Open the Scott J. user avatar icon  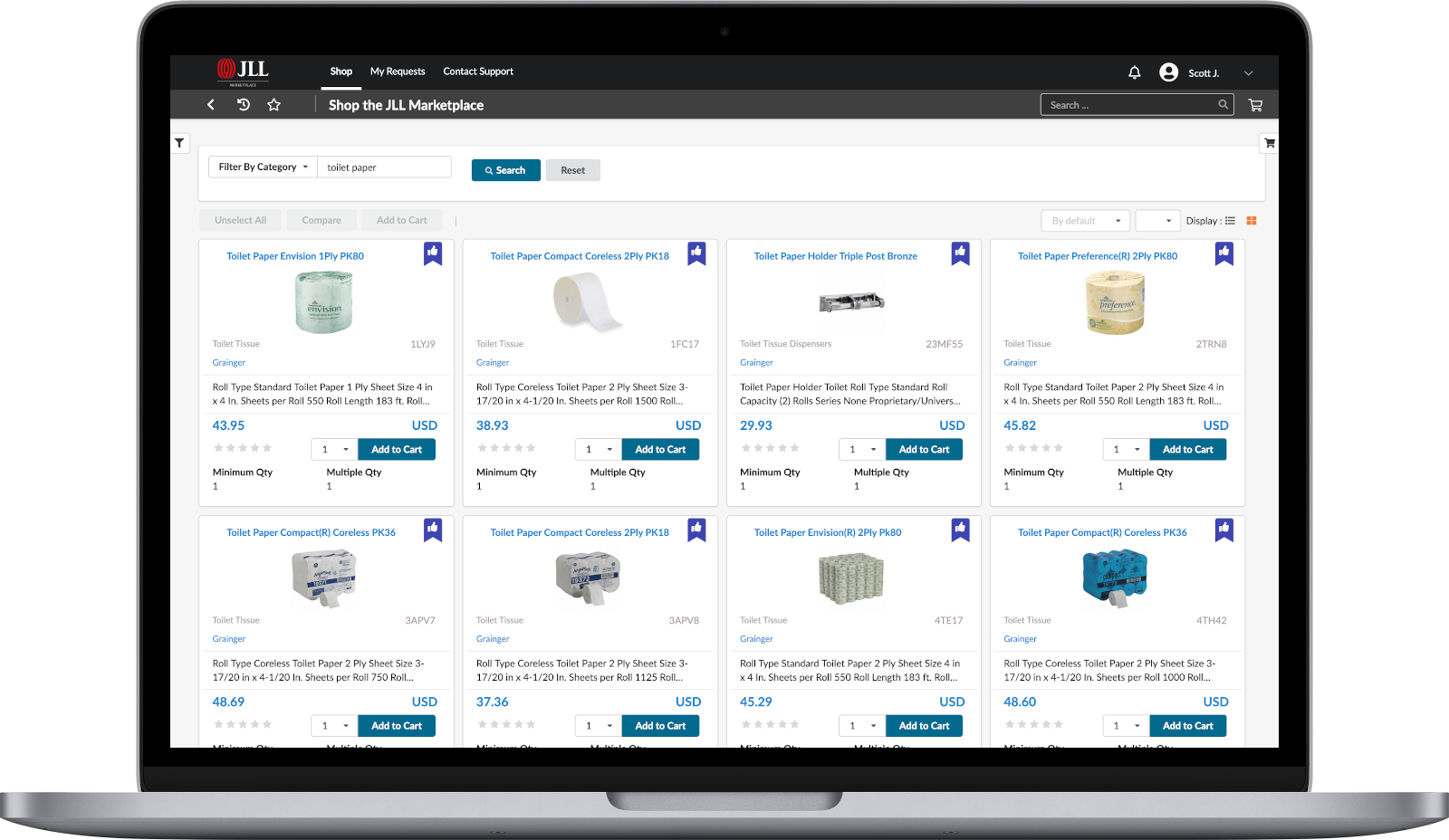1168,72
